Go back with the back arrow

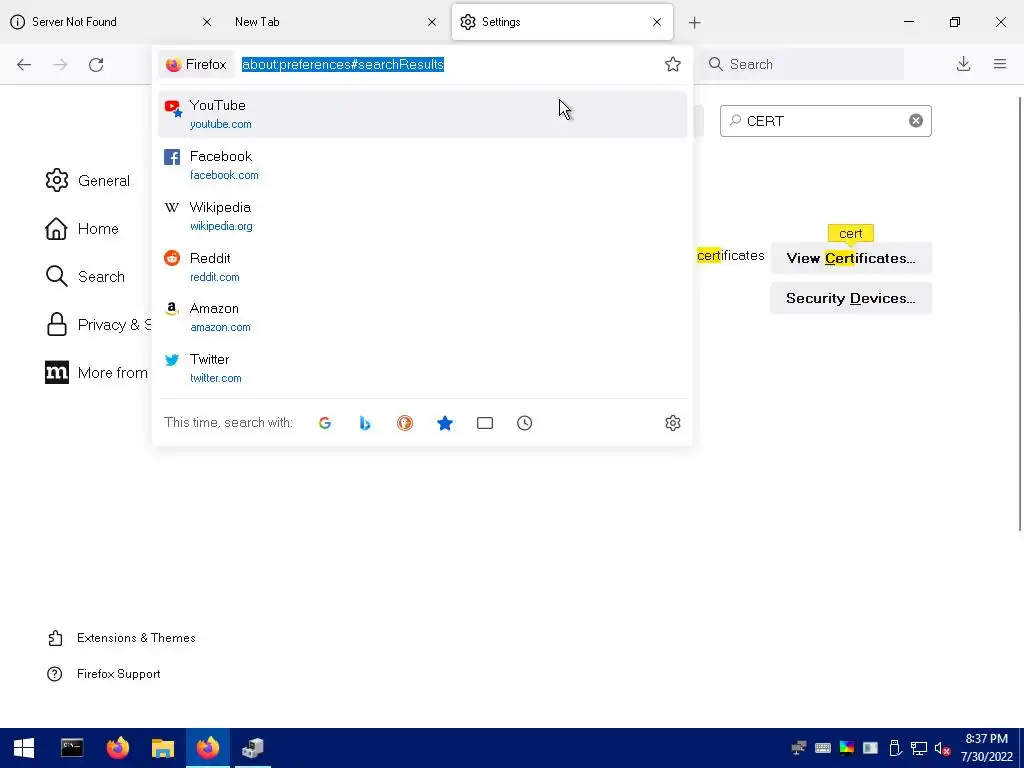(24, 64)
